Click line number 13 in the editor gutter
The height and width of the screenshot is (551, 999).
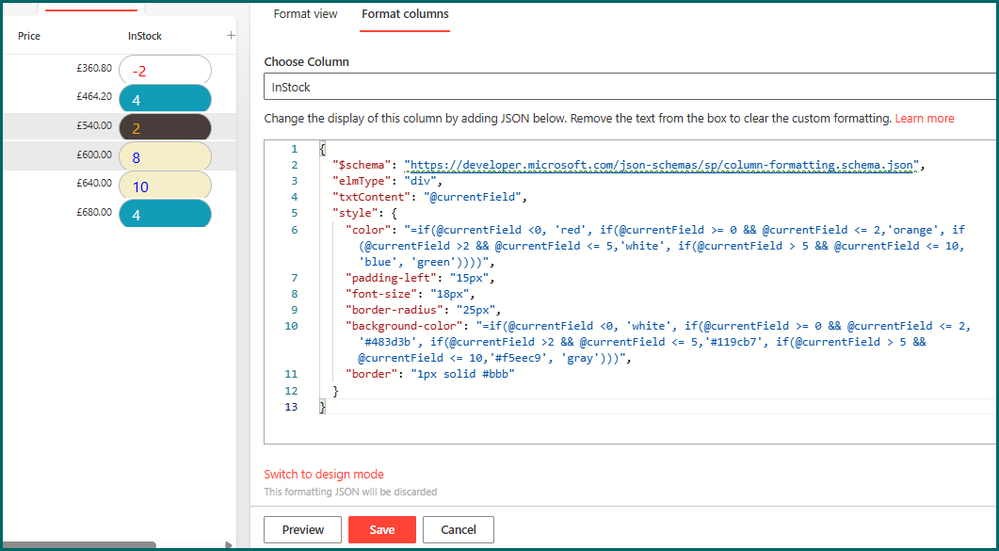pos(291,406)
